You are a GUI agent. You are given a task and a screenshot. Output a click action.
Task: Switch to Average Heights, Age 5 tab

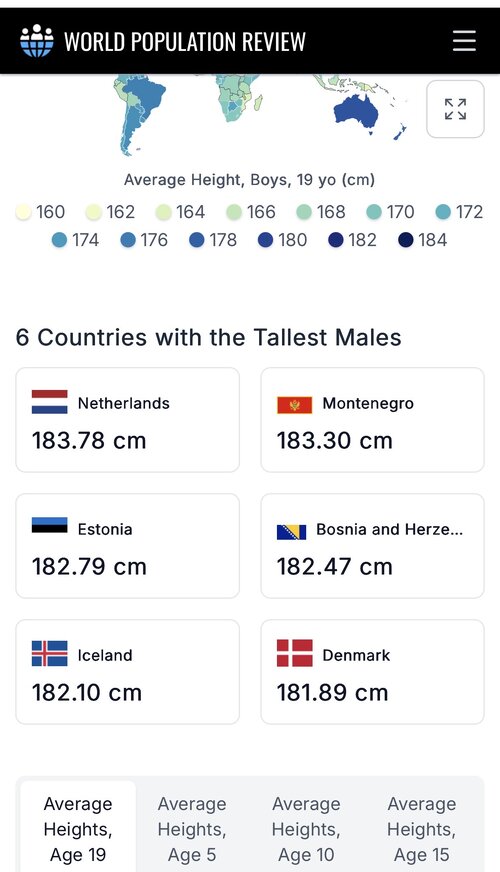pyautogui.click(x=192, y=829)
